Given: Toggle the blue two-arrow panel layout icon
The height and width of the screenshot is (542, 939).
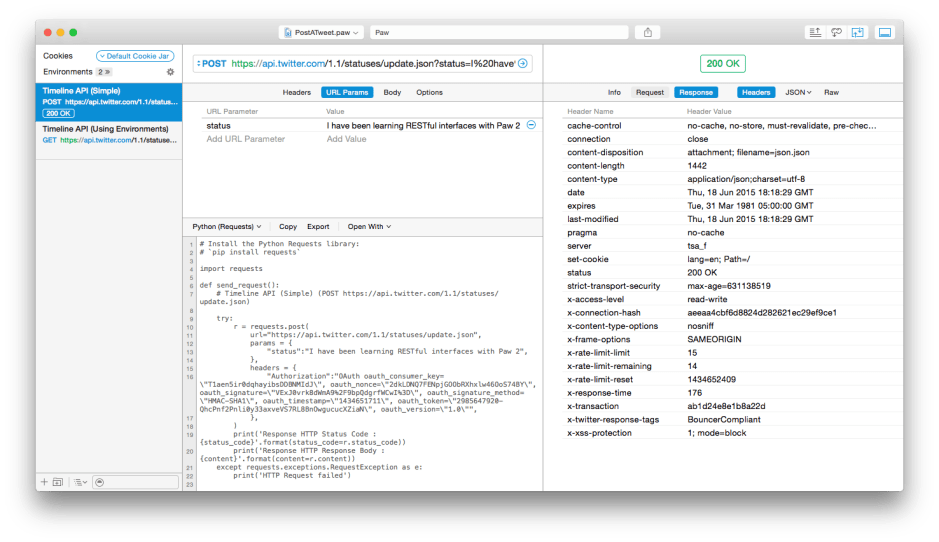Looking at the screenshot, I should click(x=858, y=32).
